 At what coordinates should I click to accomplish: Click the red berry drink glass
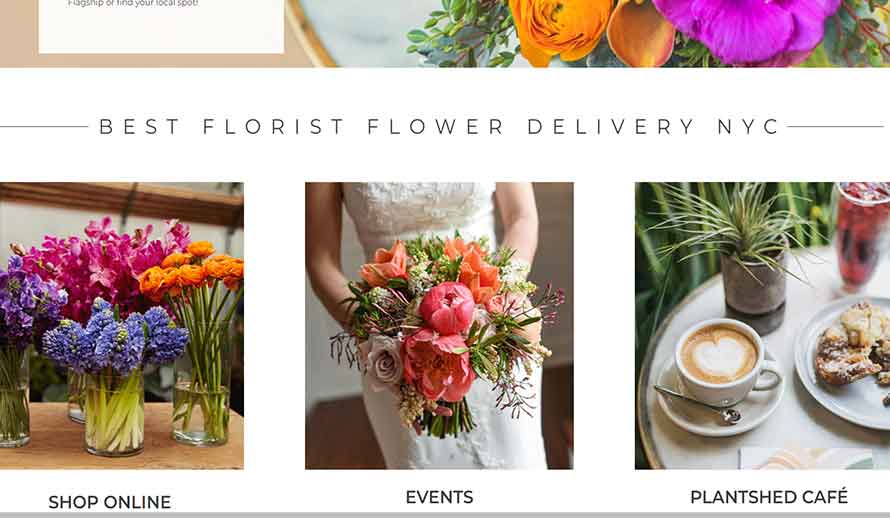pos(862,235)
